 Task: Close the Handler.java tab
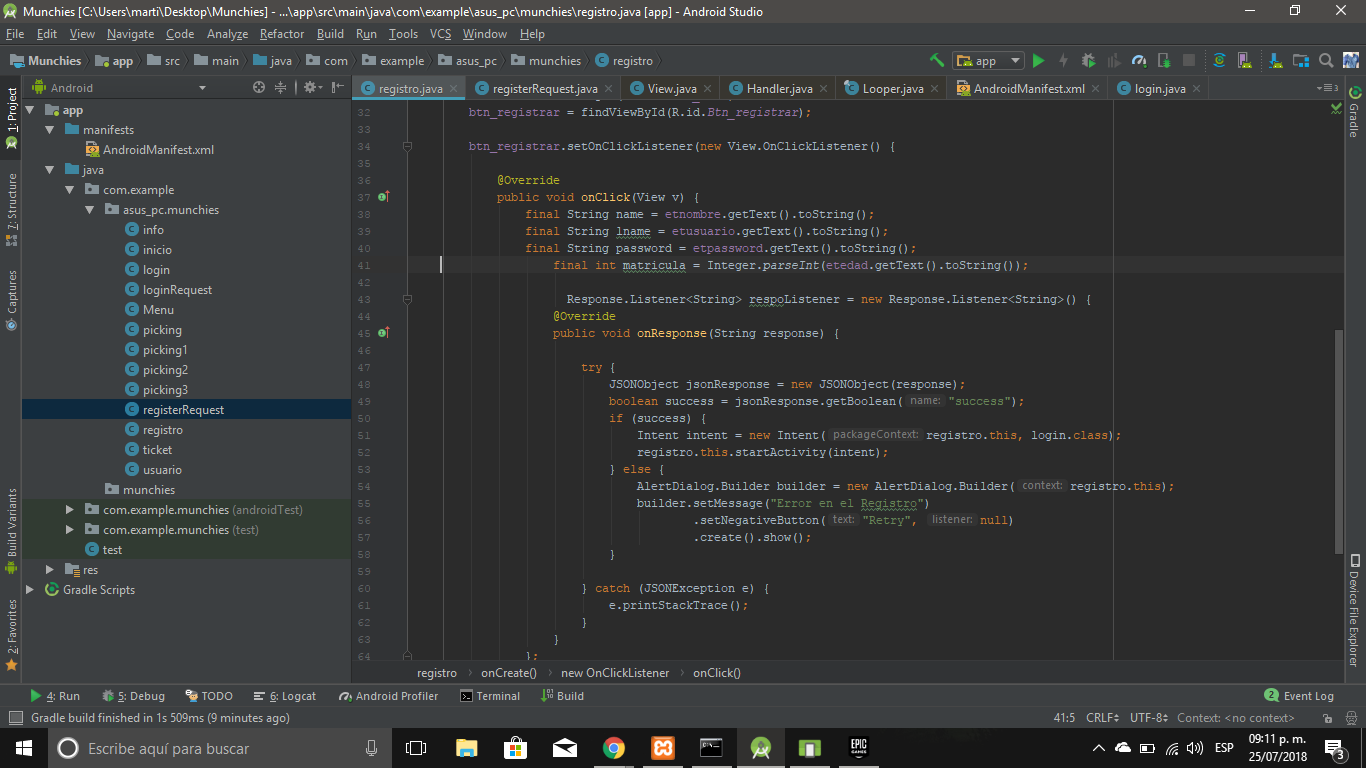pyautogui.click(x=824, y=89)
